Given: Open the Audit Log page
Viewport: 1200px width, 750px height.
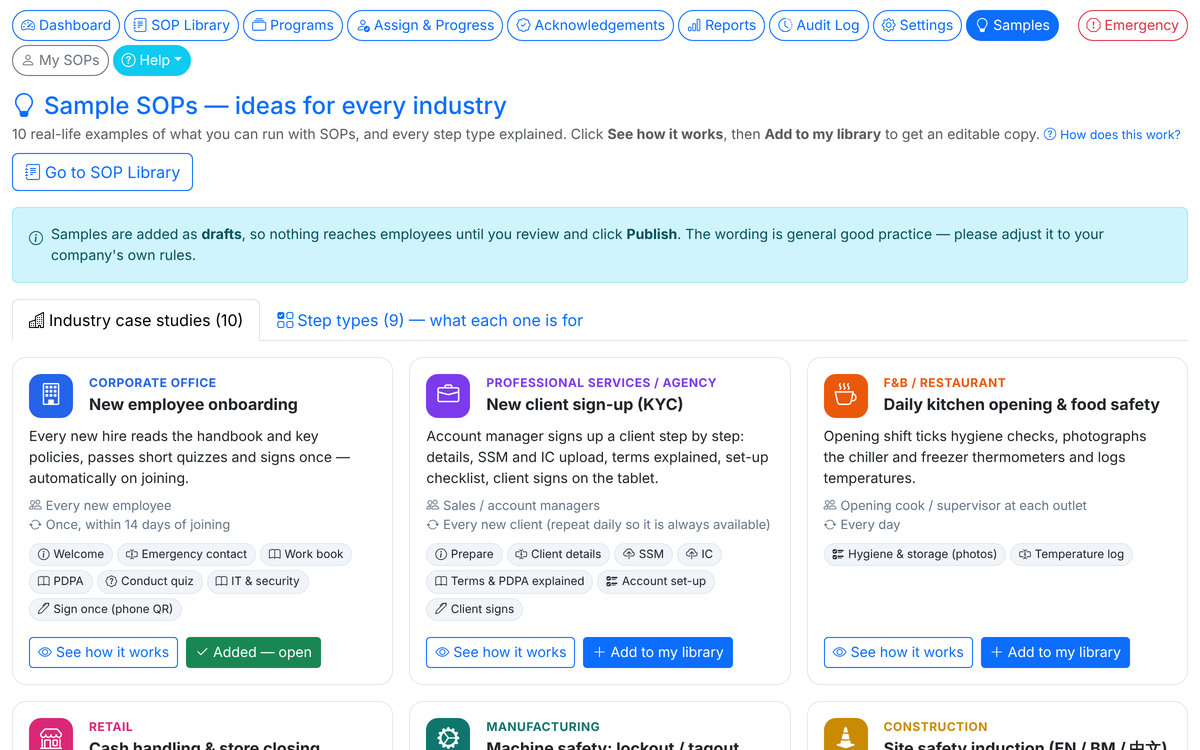Looking at the screenshot, I should pyautogui.click(x=819, y=25).
